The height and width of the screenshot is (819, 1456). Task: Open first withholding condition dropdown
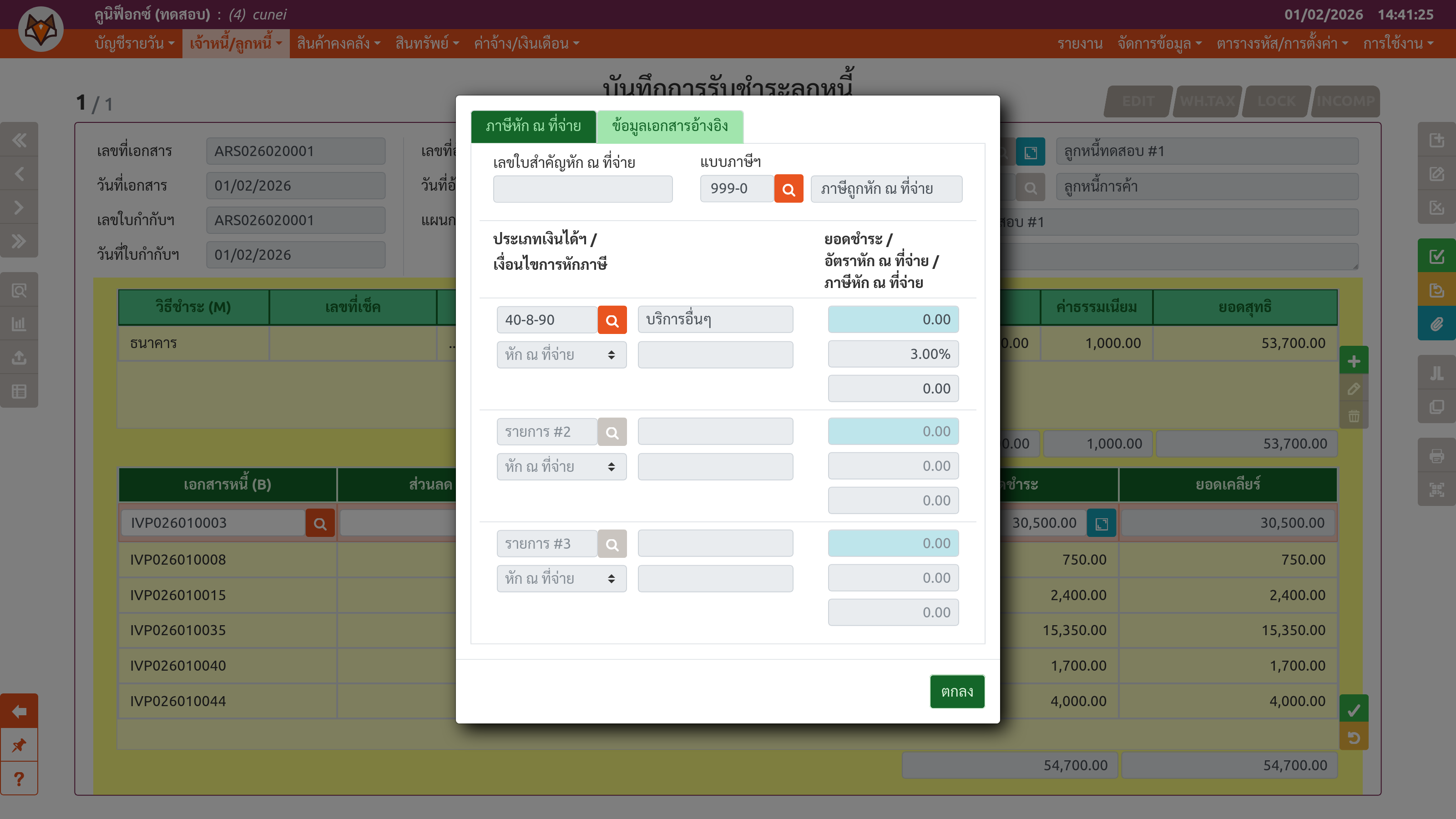click(561, 355)
